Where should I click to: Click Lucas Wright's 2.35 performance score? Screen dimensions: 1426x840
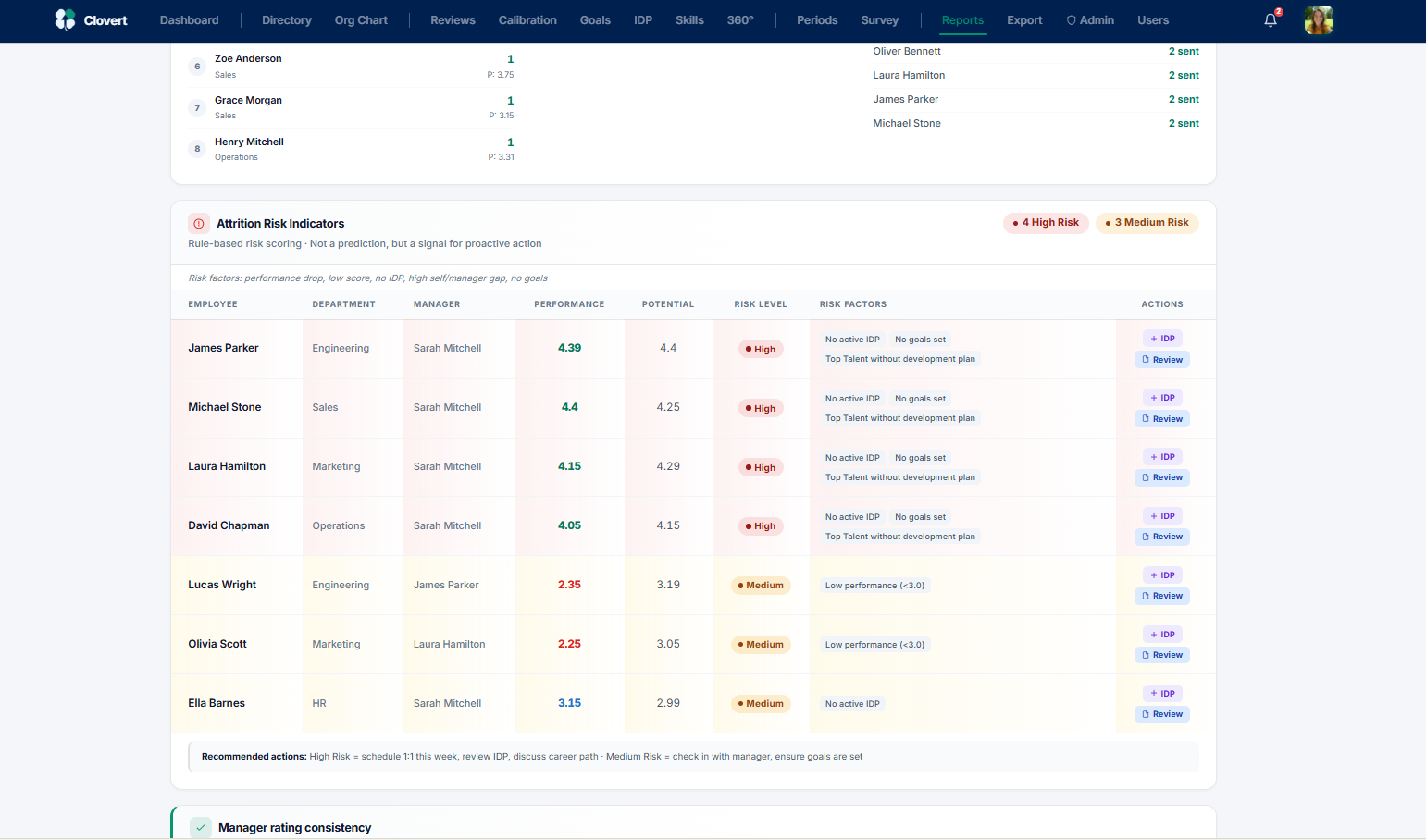coord(569,585)
